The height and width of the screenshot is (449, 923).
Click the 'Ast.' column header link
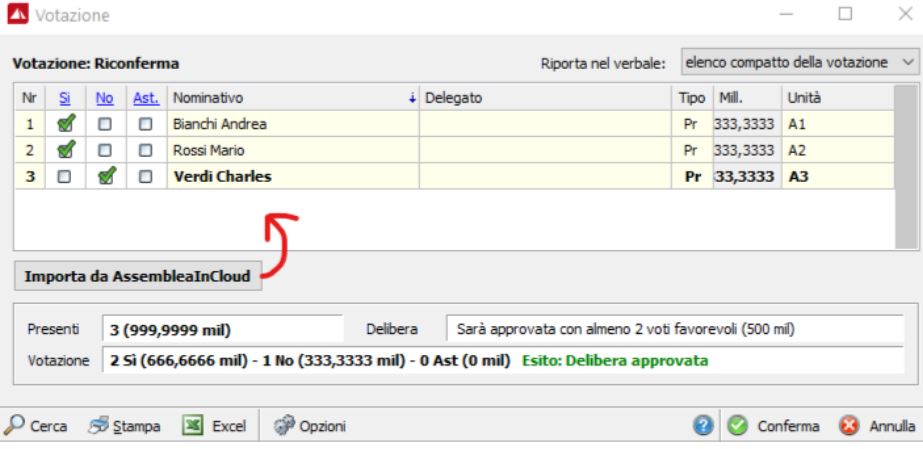[x=146, y=98]
